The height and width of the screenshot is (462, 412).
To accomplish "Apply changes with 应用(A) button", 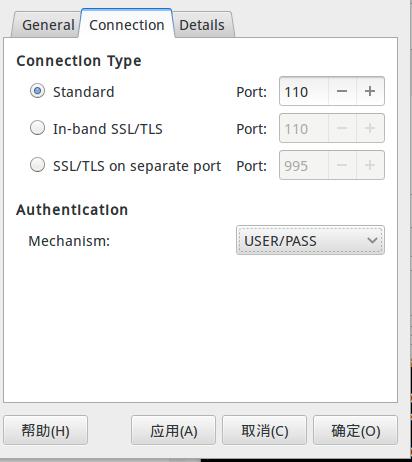I will (x=173, y=430).
